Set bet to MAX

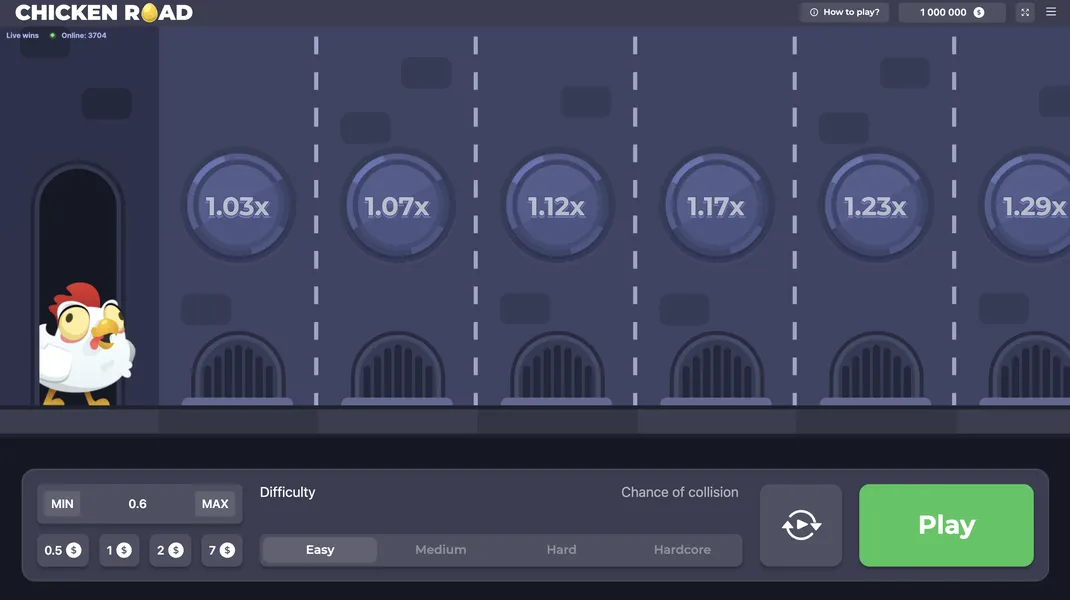point(215,504)
